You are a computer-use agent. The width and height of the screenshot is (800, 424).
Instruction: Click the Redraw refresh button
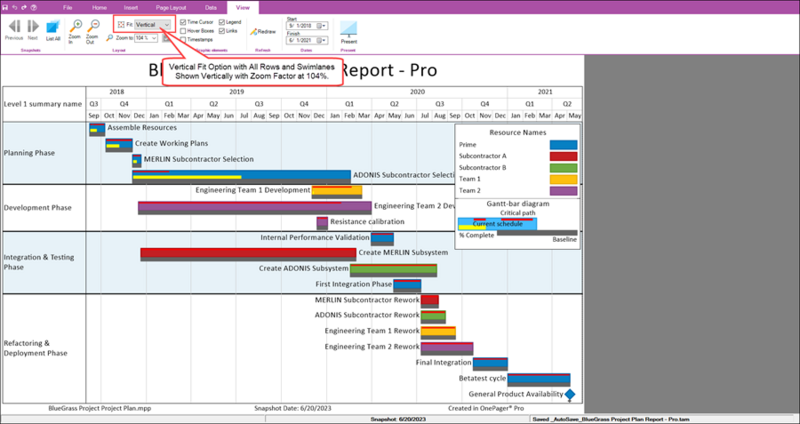click(x=263, y=32)
